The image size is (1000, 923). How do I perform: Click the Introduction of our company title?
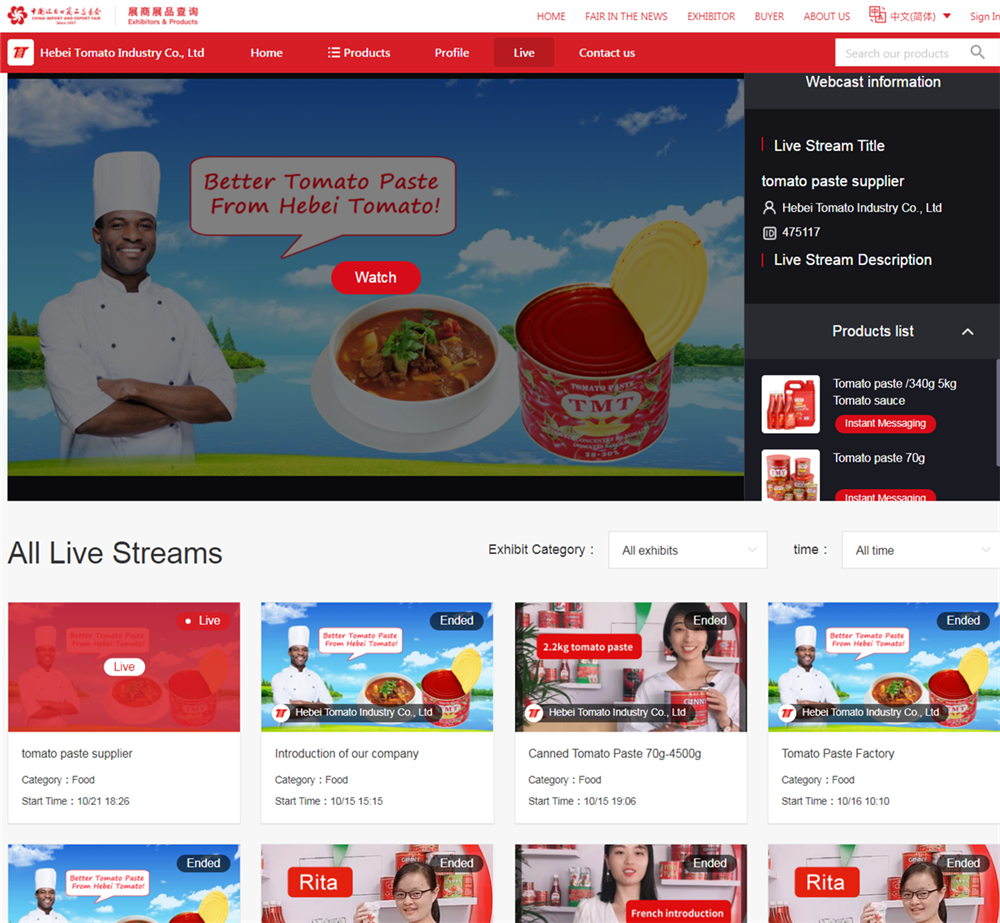[346, 753]
